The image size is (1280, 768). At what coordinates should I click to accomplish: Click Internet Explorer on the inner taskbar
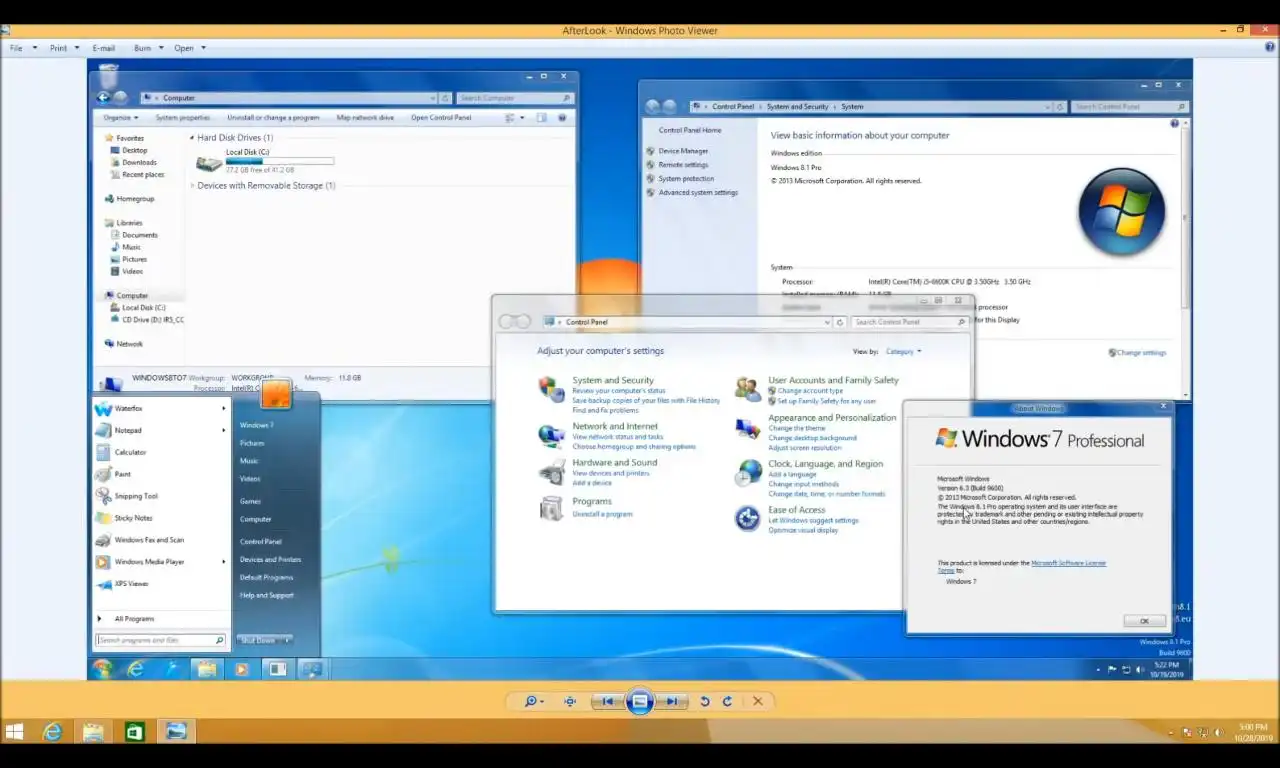tap(135, 669)
